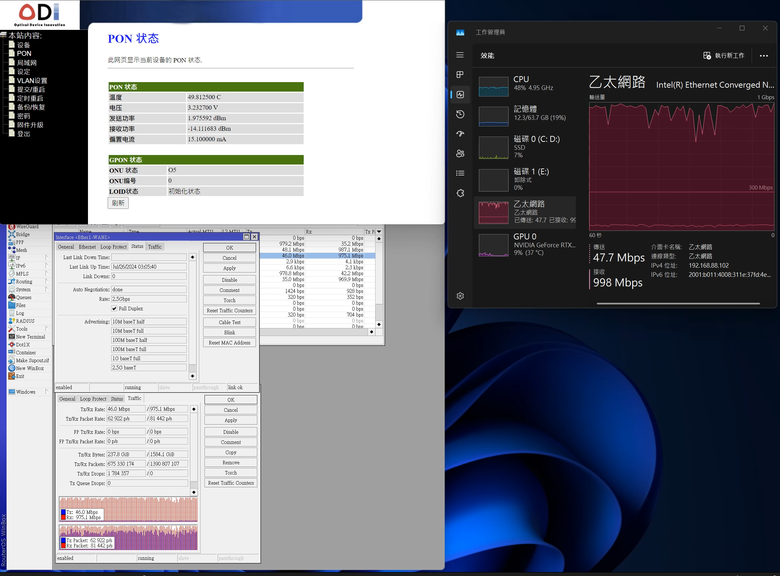Open VLAN设置 in the ODI menu

[32, 81]
